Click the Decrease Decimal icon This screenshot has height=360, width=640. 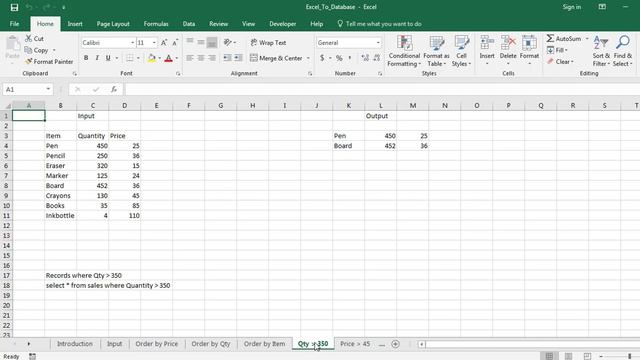pyautogui.click(x=377, y=58)
